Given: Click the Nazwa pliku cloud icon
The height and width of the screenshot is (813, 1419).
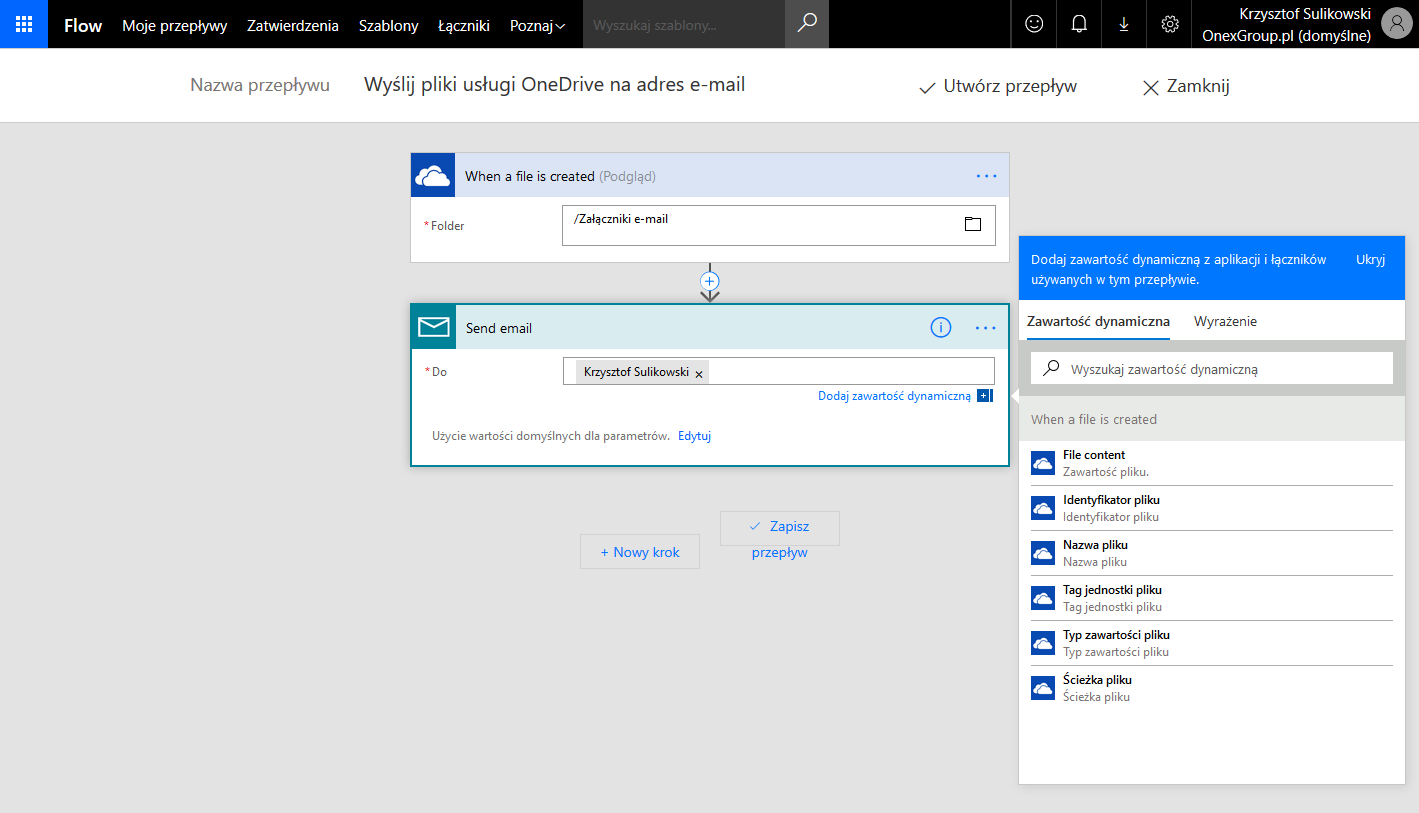Looking at the screenshot, I should pyautogui.click(x=1043, y=553).
